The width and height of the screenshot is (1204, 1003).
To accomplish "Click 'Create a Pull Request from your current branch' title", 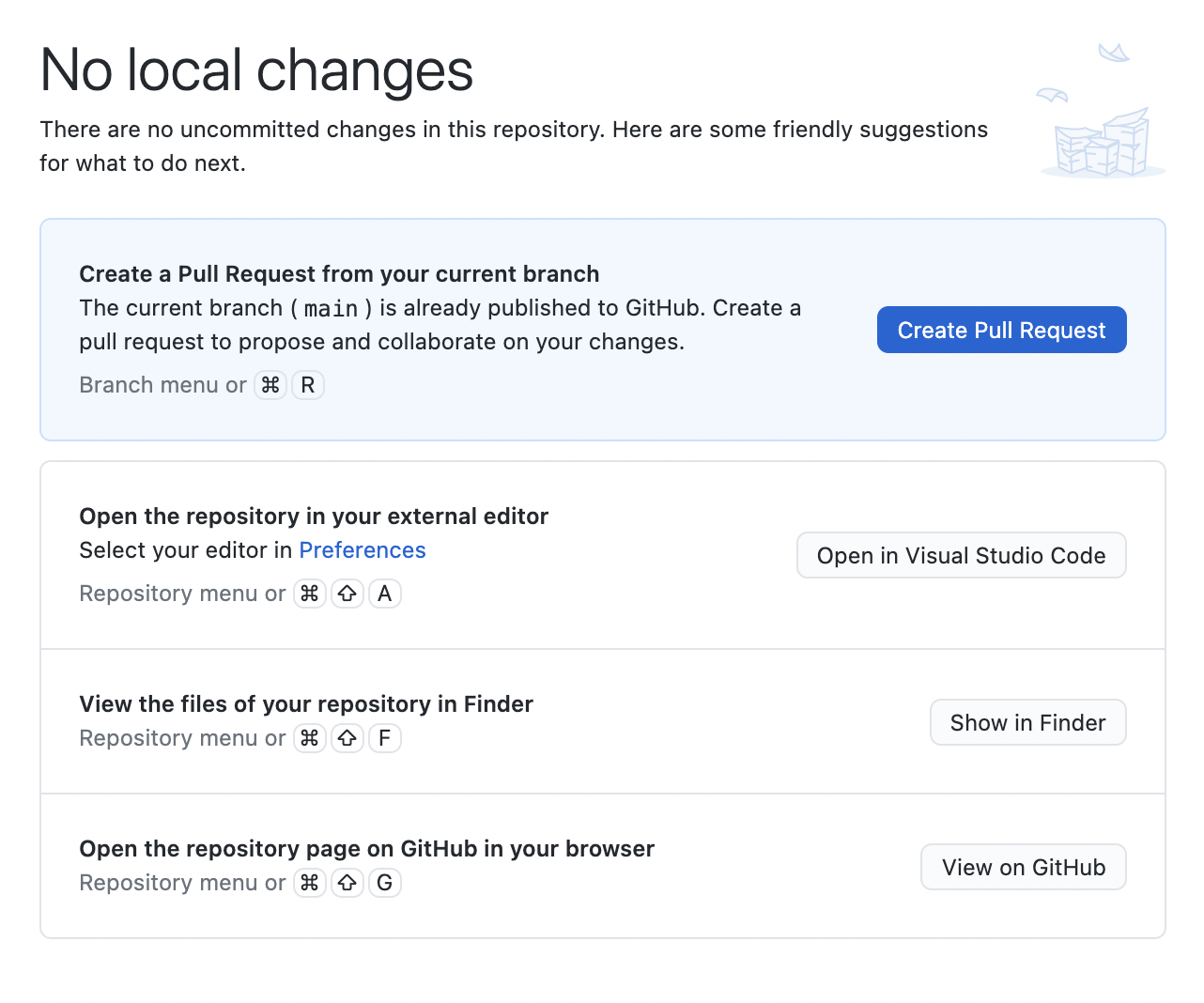I will [339, 274].
